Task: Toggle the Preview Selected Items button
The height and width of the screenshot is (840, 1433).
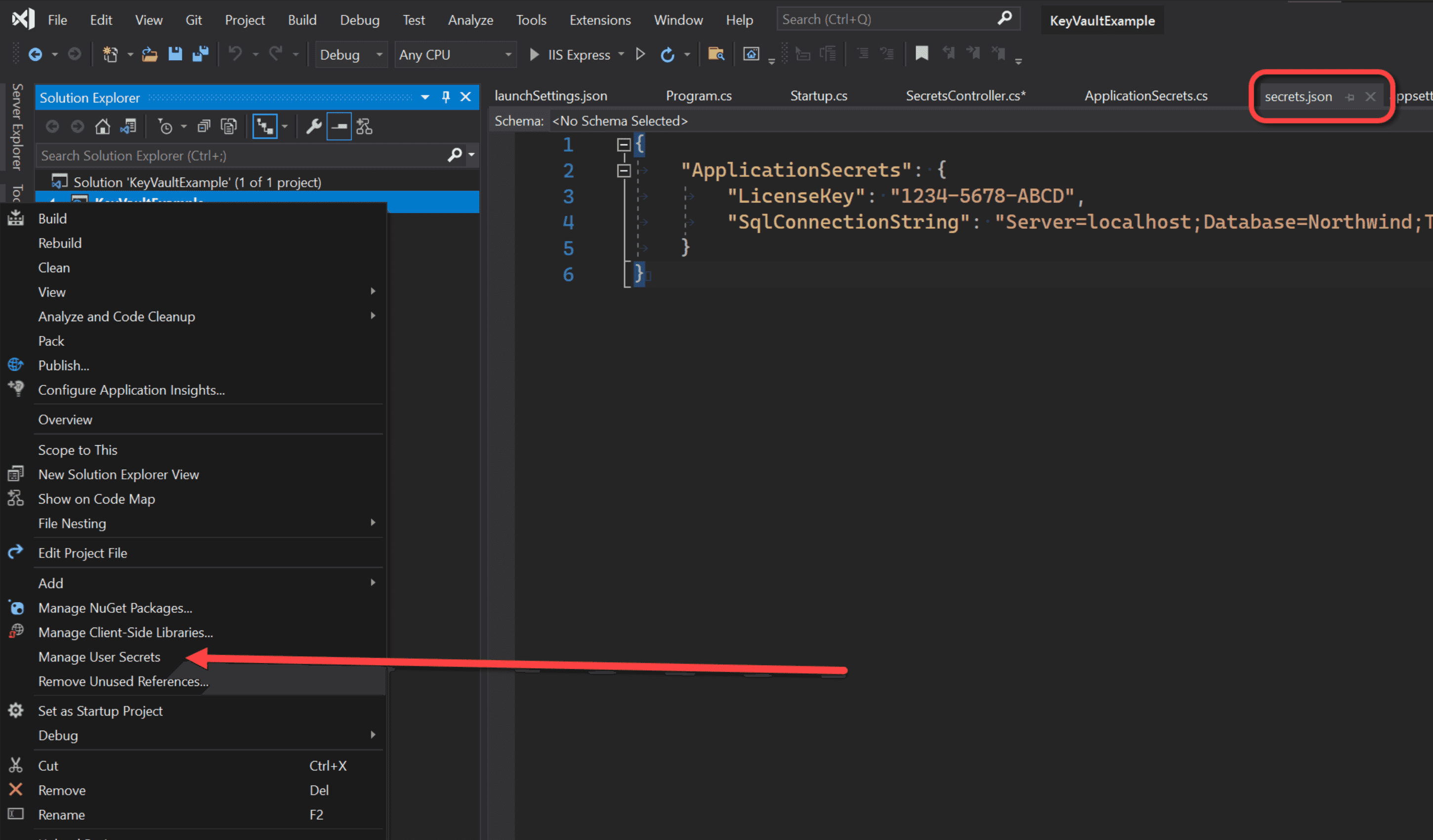Action: tap(339, 126)
